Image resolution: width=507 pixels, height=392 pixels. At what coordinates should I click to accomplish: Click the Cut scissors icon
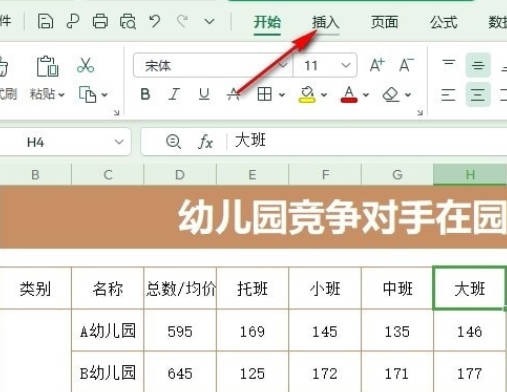[x=86, y=65]
